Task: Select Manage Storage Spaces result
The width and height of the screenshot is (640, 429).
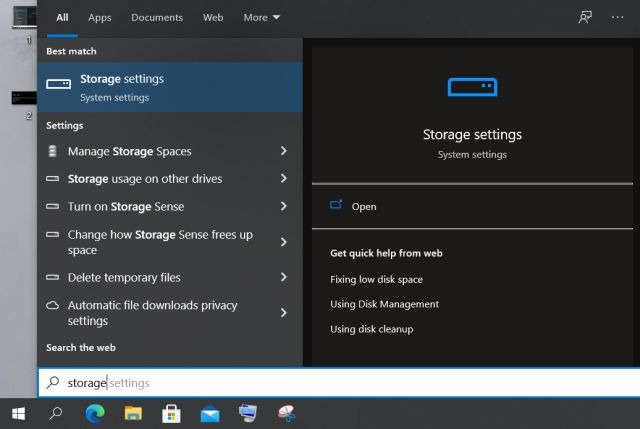Action: tap(170, 151)
